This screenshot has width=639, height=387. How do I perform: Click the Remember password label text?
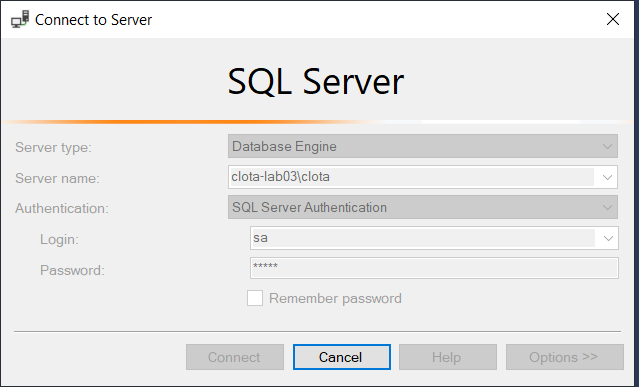335,299
